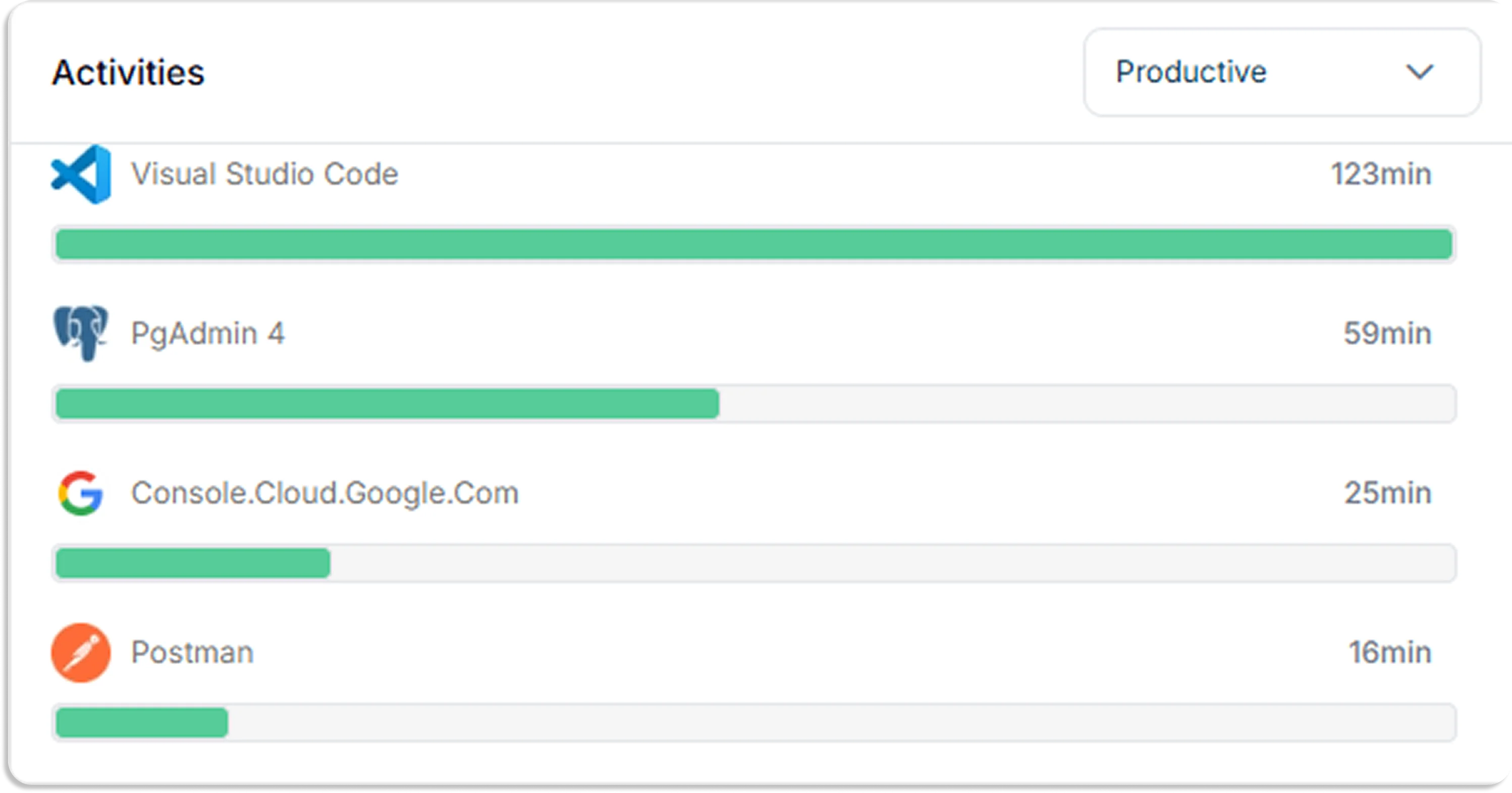Click the Activities heading
Image resolution: width=1512 pixels, height=793 pixels.
(x=128, y=72)
